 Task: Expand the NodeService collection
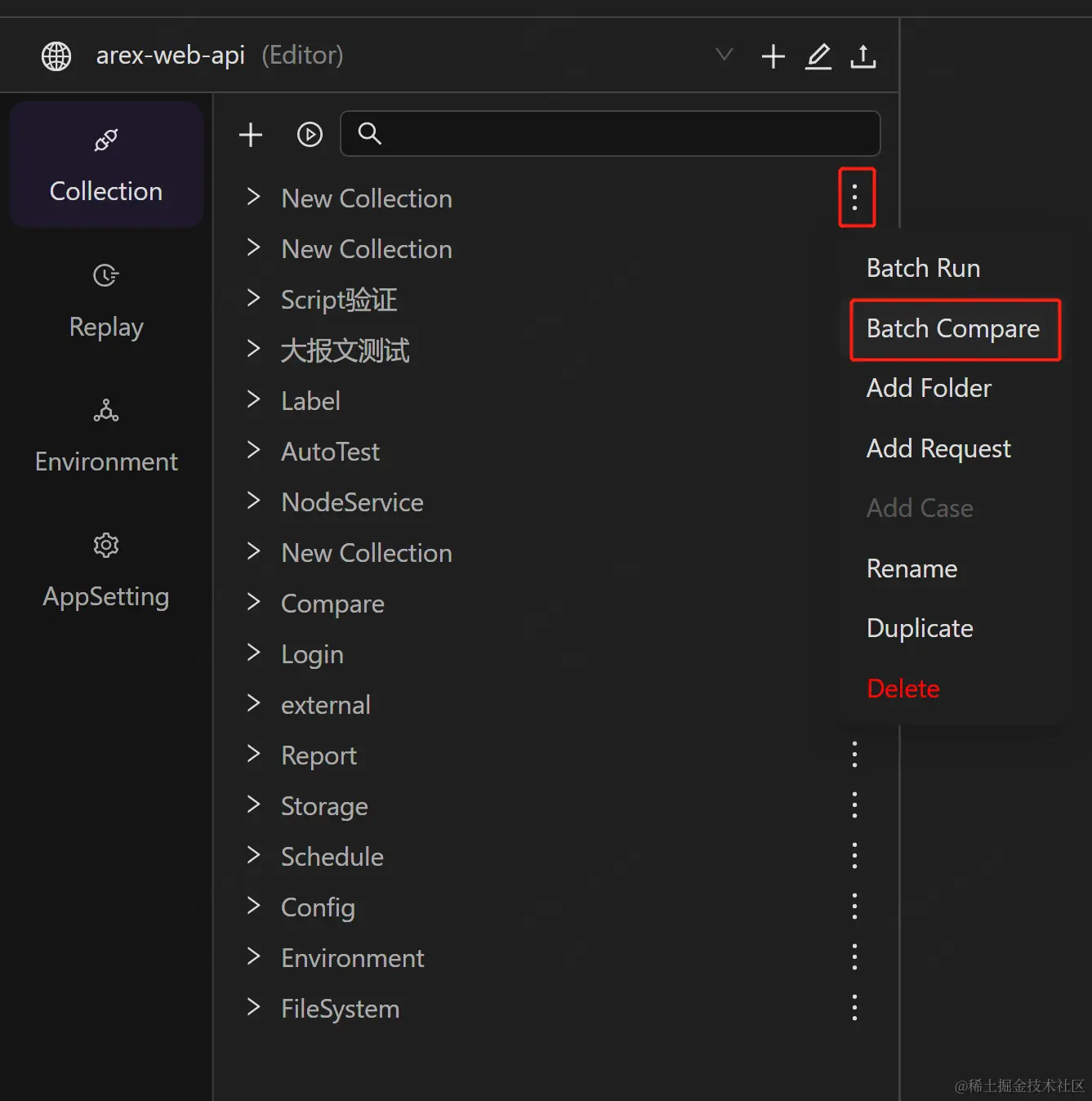point(253,501)
